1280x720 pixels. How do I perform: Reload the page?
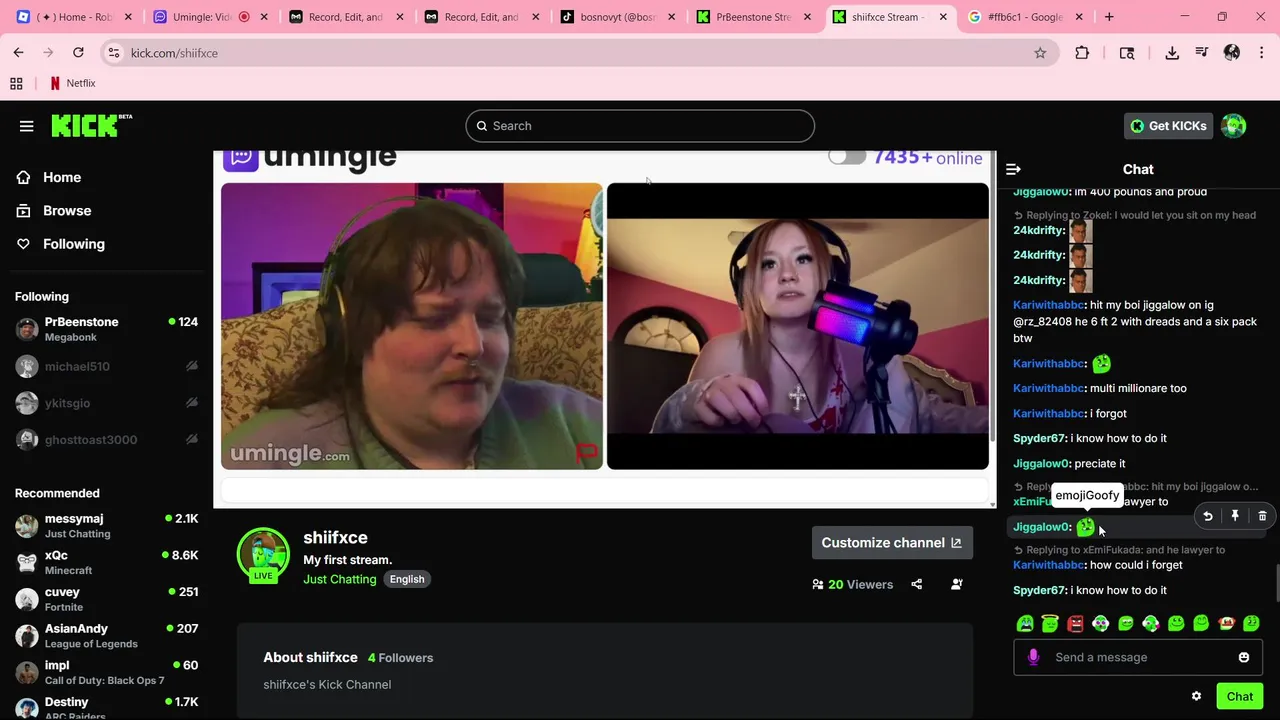point(78,53)
